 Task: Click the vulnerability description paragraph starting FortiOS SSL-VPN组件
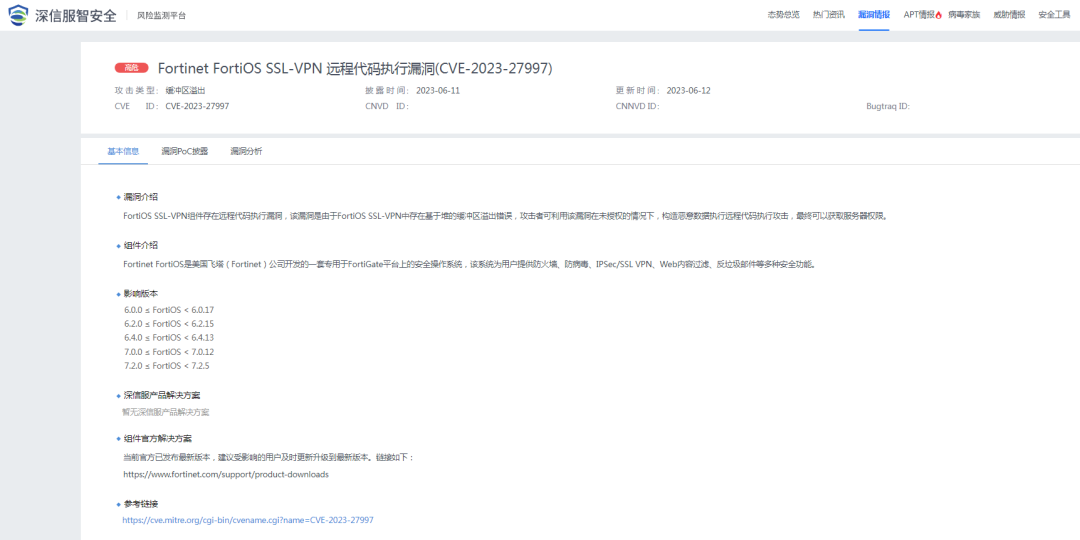point(506,216)
